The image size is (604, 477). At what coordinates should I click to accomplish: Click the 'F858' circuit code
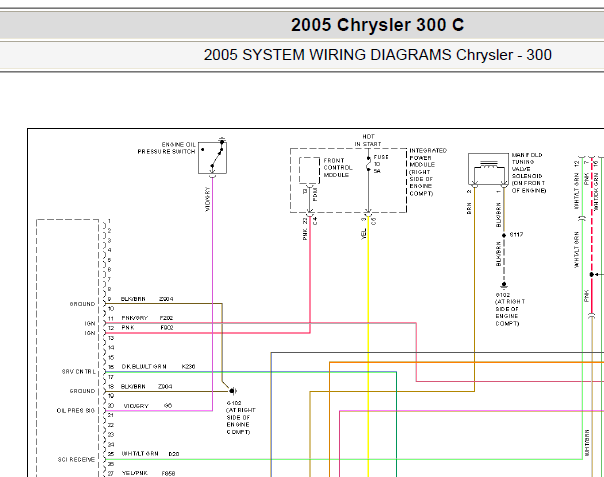[x=168, y=473]
